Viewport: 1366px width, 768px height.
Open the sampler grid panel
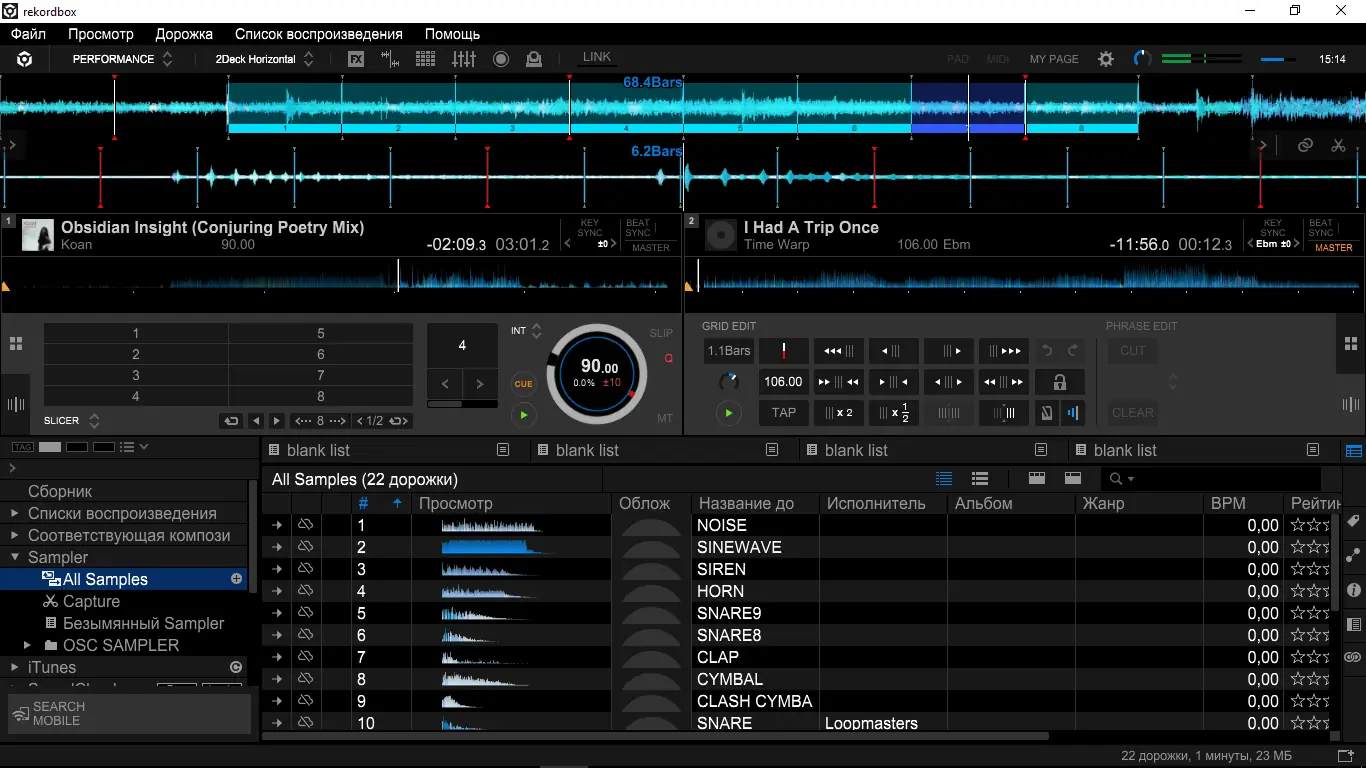[x=425, y=59]
